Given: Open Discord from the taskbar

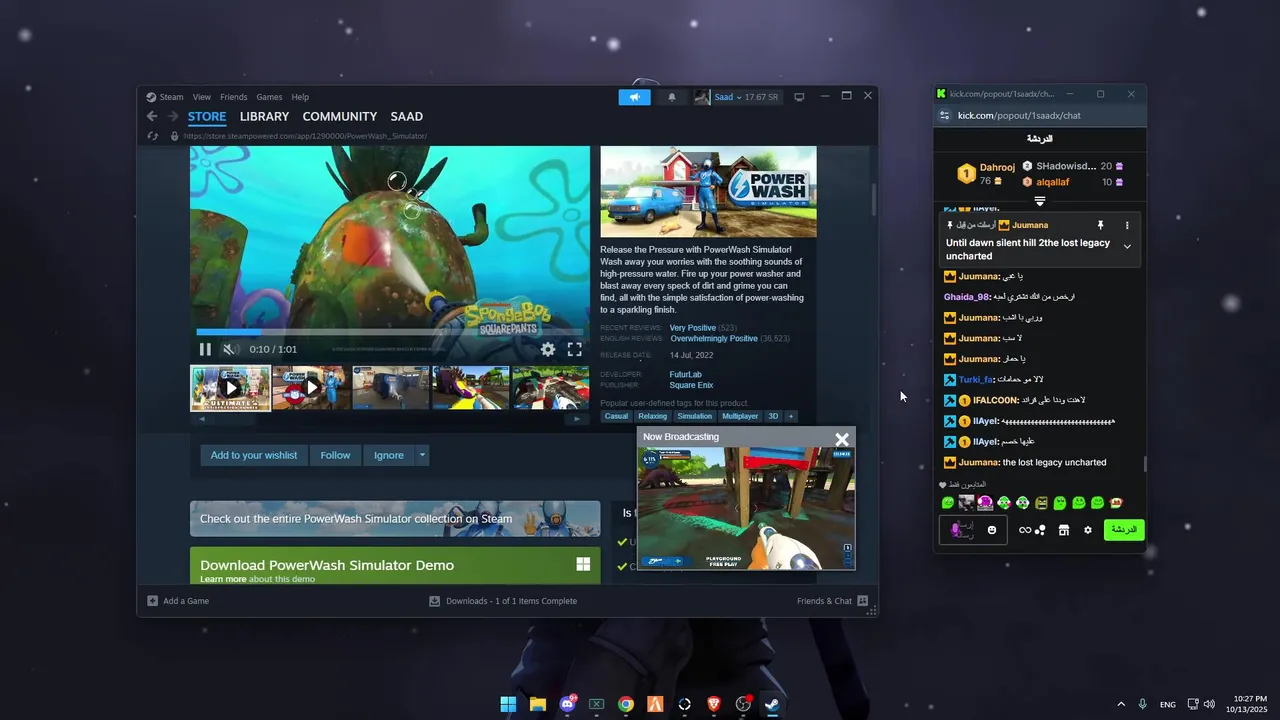Looking at the screenshot, I should coord(568,704).
